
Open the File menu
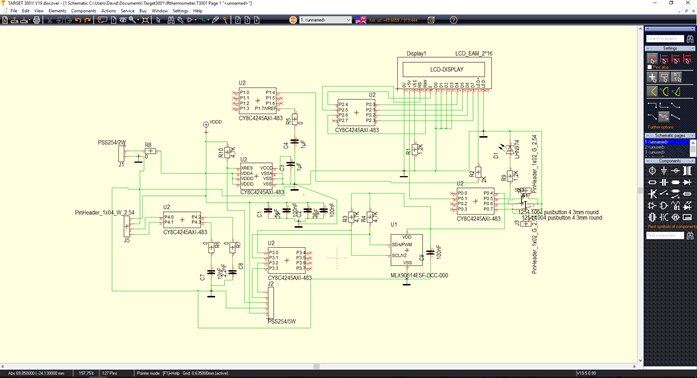coord(14,11)
